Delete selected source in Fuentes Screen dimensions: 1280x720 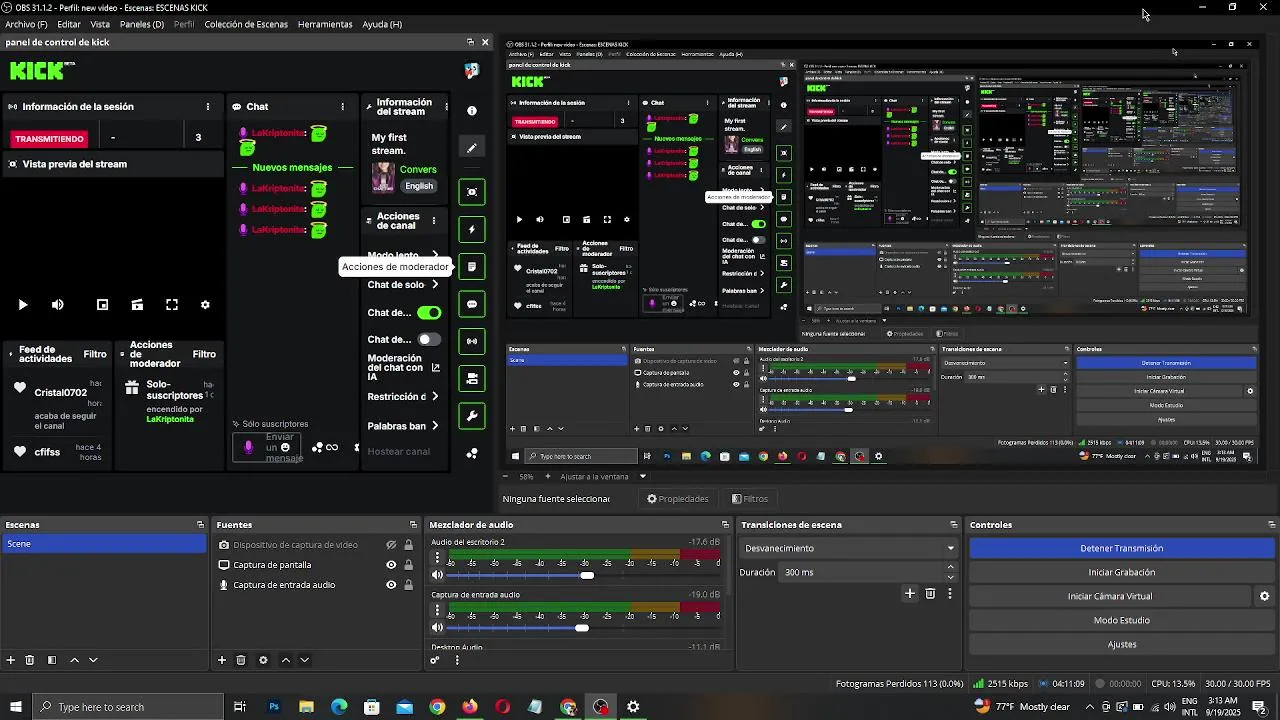(x=241, y=660)
